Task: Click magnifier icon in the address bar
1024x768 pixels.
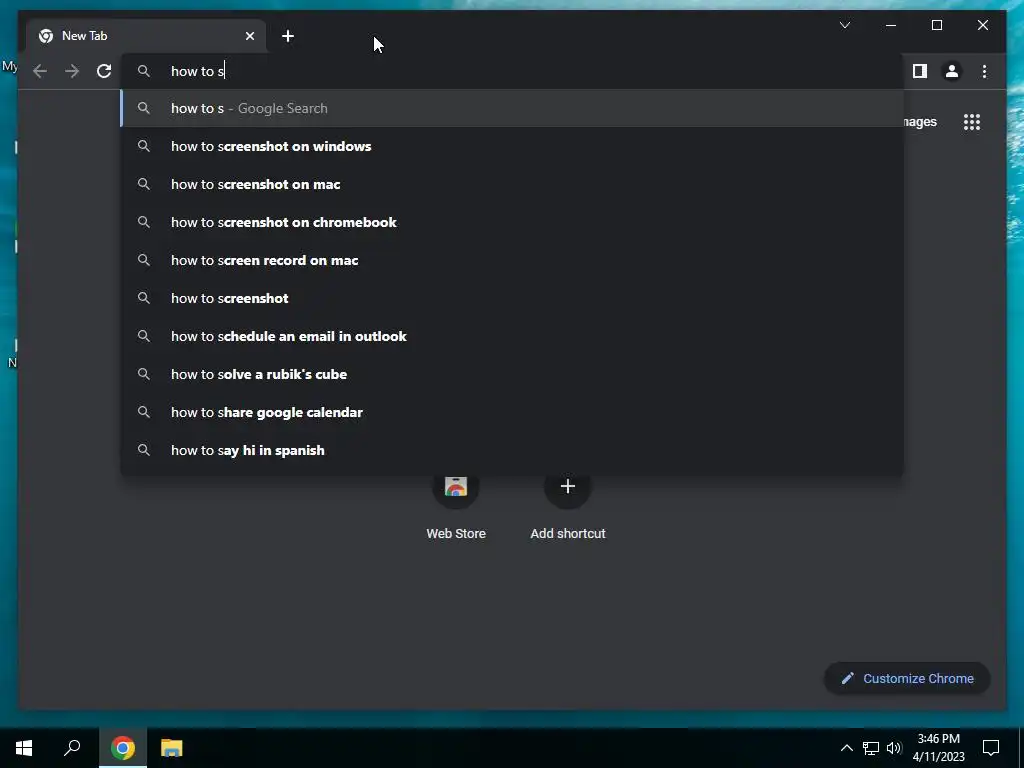Action: (144, 71)
